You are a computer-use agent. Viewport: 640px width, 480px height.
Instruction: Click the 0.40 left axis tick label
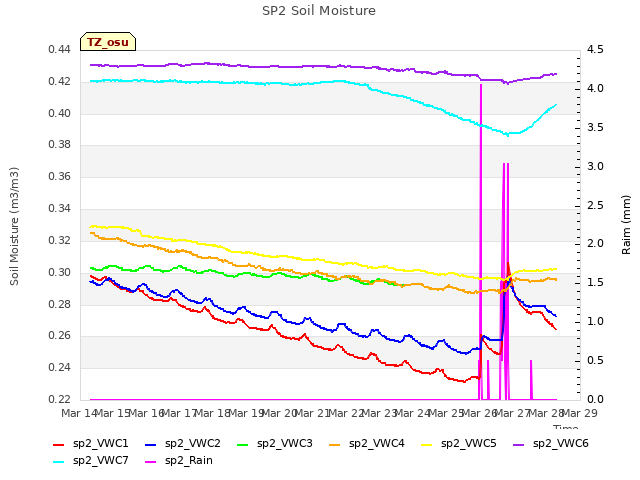coord(60,113)
